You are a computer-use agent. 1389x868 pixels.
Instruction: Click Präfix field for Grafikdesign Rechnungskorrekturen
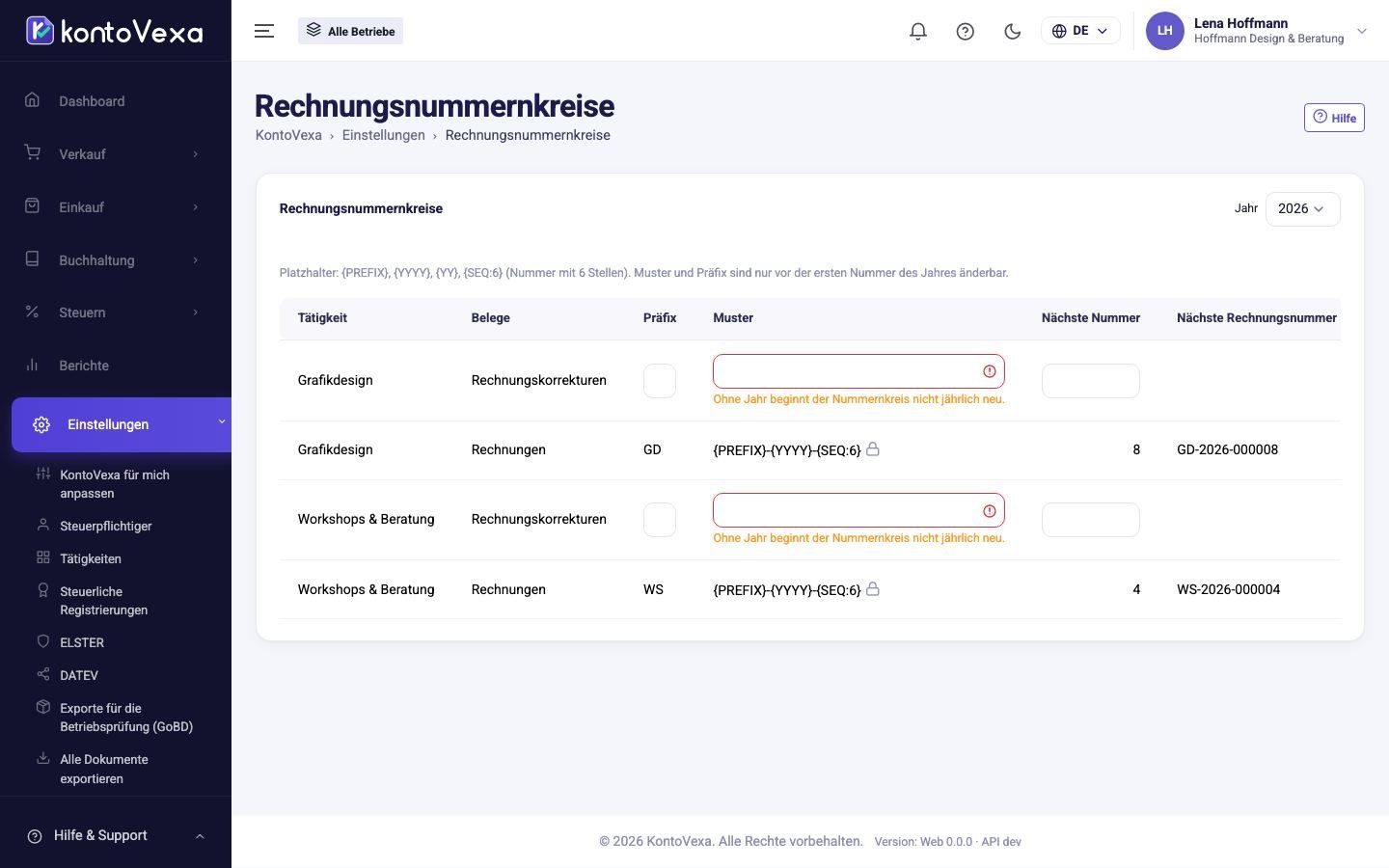point(660,381)
